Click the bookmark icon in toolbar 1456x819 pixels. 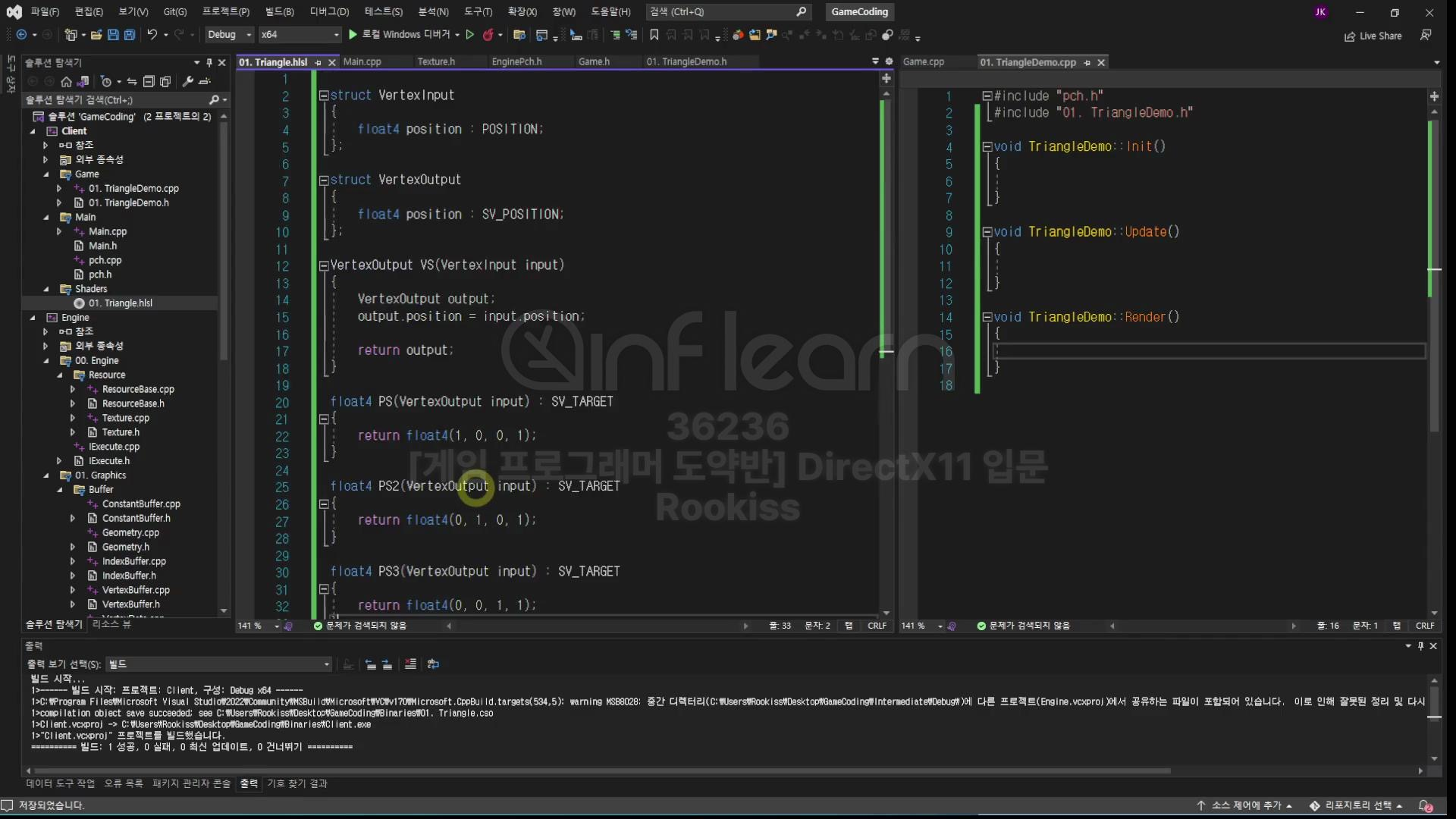coord(654,35)
